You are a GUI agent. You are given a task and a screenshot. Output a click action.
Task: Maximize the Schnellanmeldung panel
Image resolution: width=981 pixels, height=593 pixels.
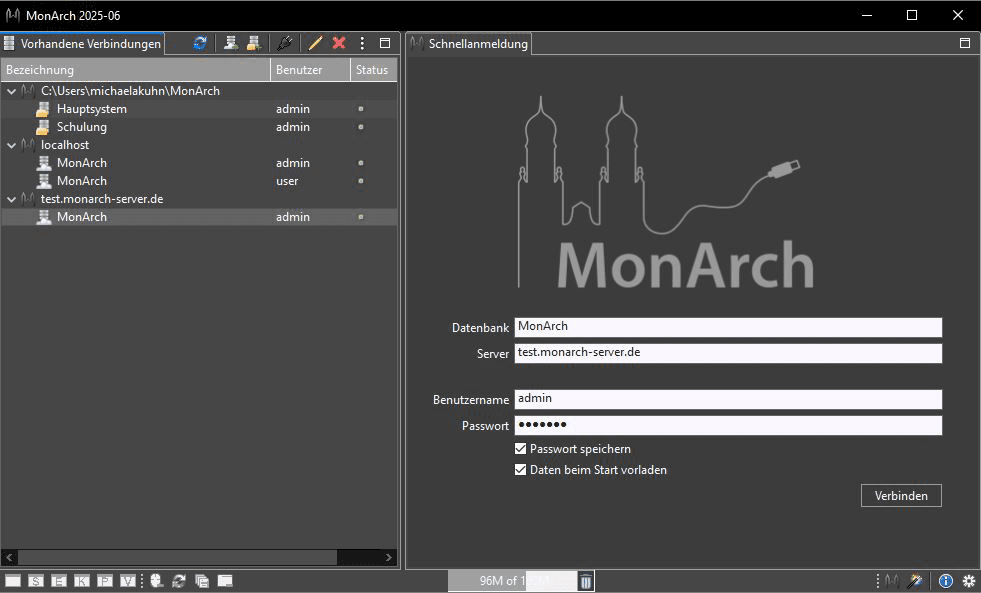tap(965, 43)
